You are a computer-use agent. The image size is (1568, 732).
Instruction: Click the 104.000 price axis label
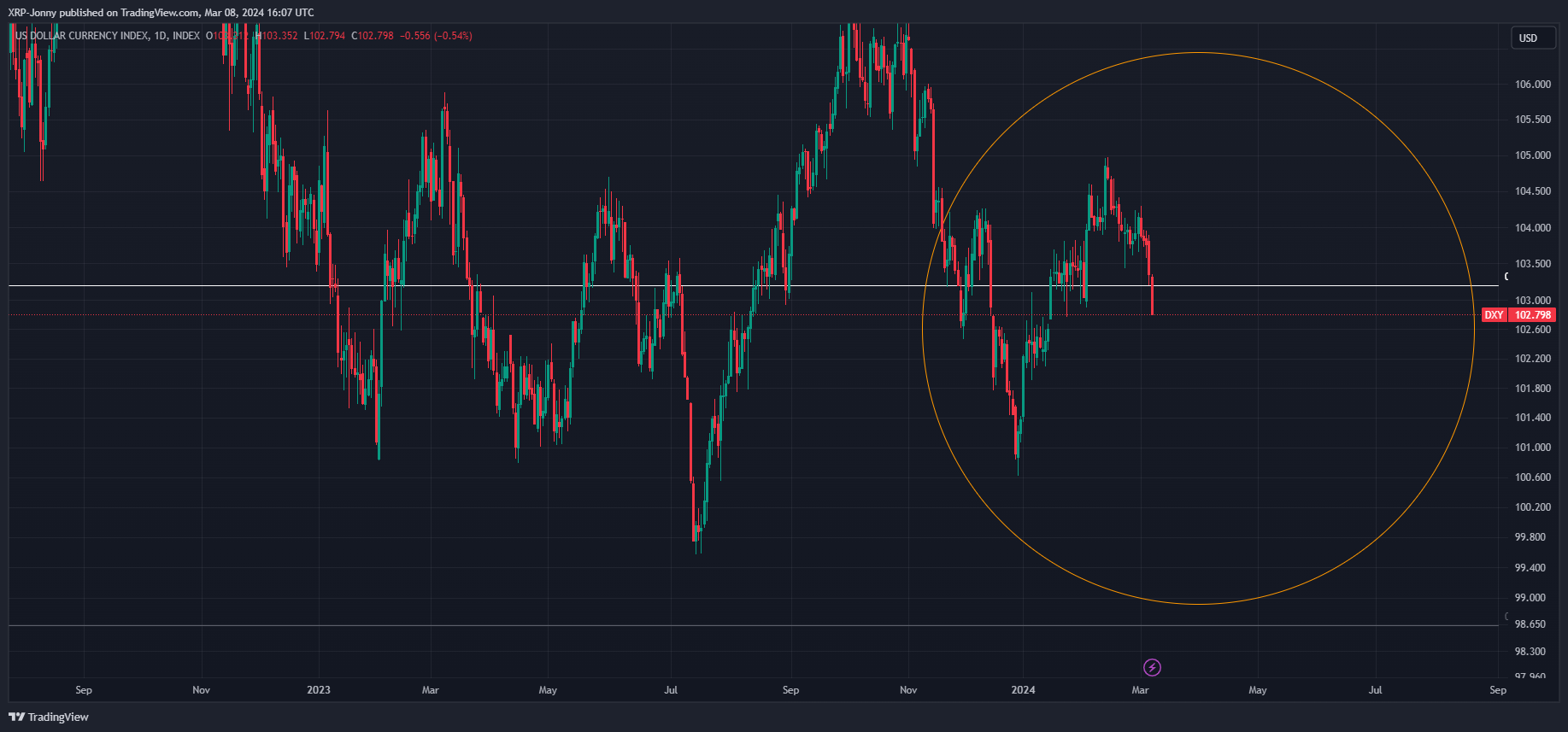click(x=1533, y=228)
